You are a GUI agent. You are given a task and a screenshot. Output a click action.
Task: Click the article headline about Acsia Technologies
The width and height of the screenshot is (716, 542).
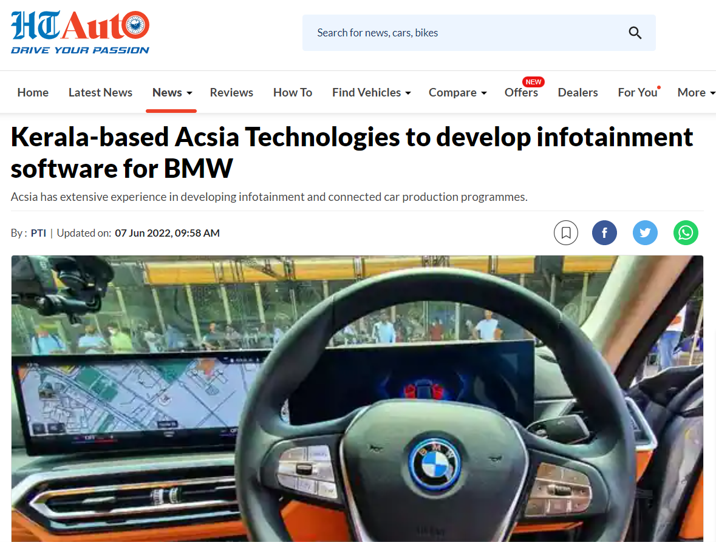352,153
